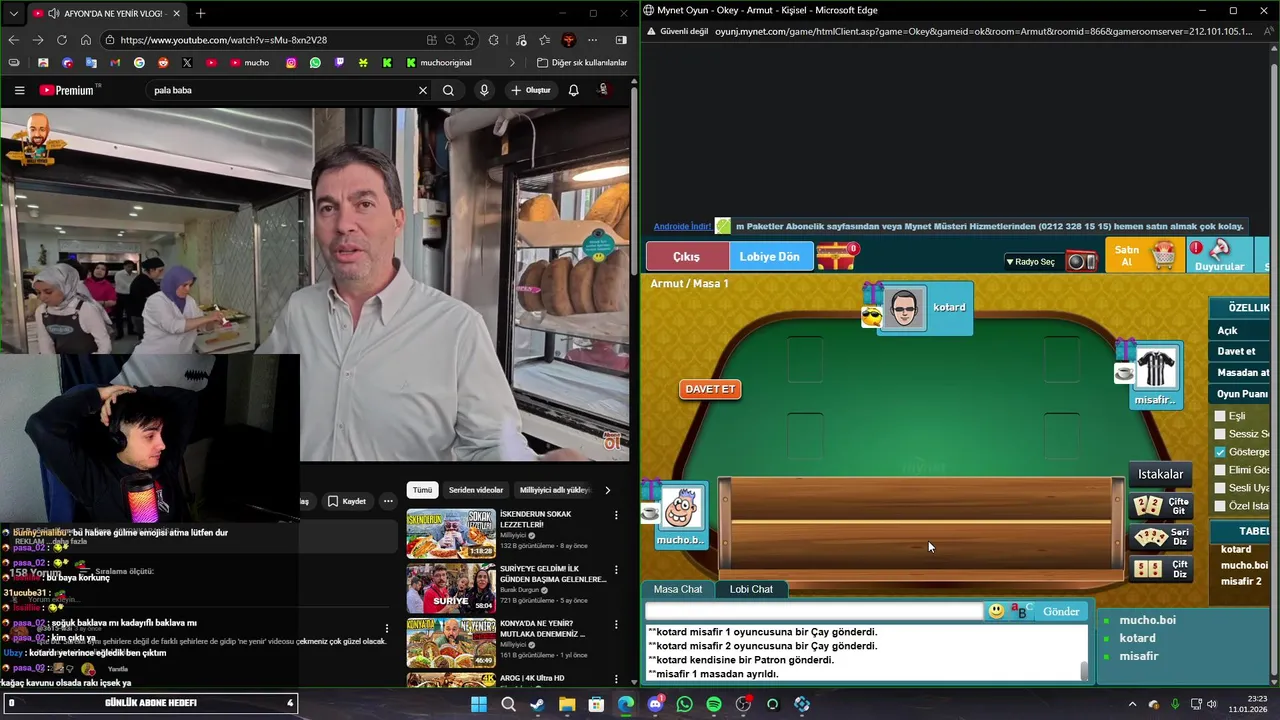
Task: Open YouTube notifications bell
Action: tap(574, 90)
